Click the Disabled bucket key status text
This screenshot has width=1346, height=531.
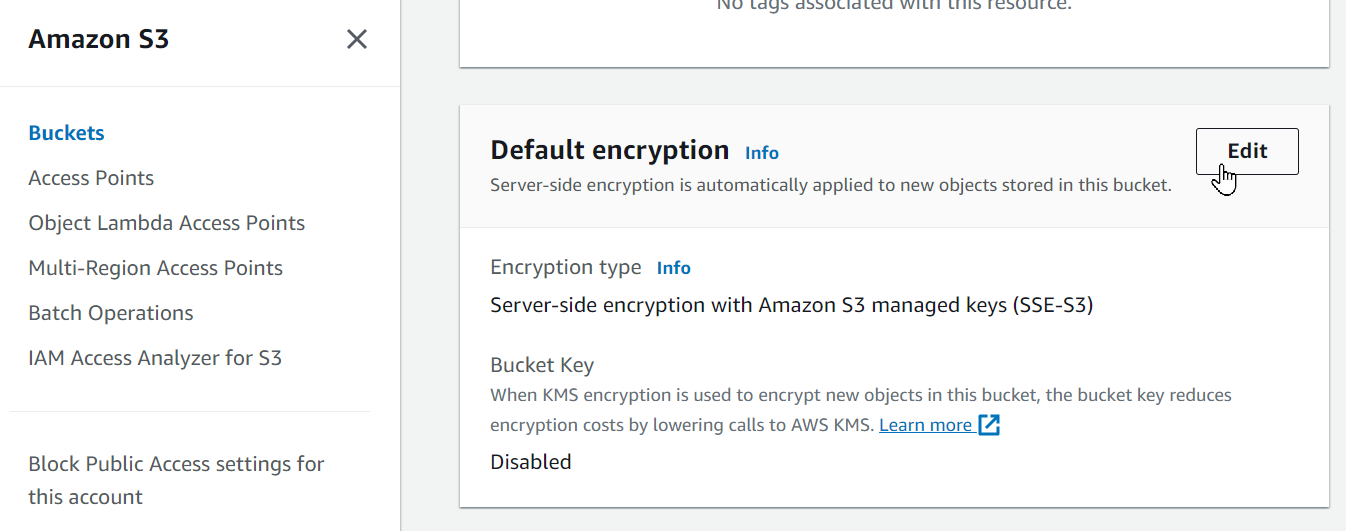[531, 462]
